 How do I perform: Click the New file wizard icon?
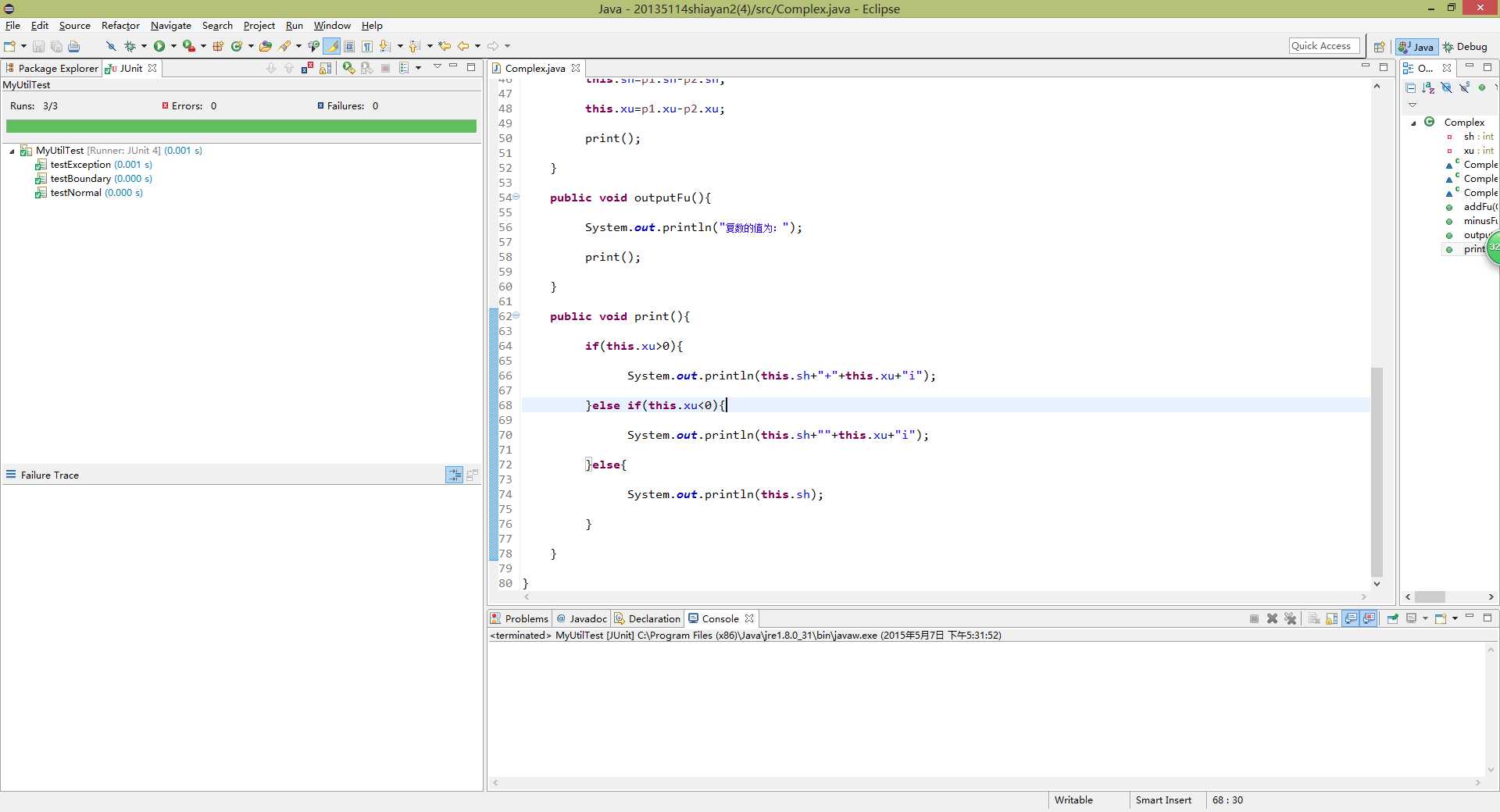[9, 46]
